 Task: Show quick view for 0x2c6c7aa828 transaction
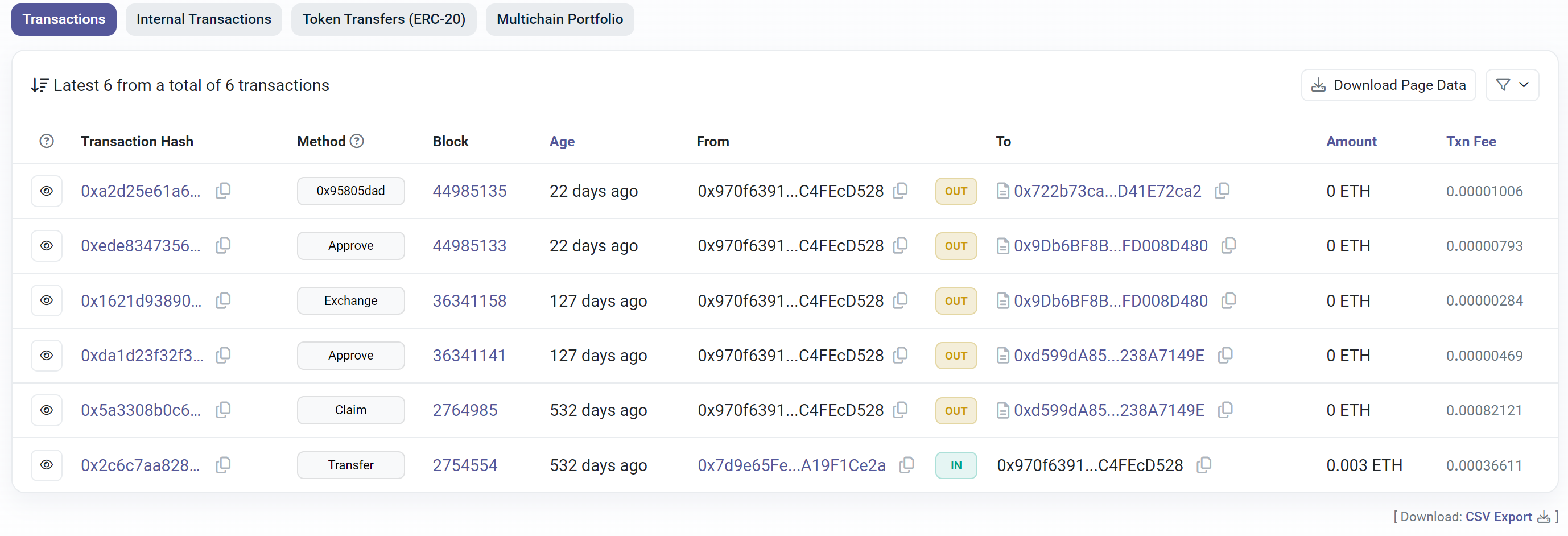46,465
